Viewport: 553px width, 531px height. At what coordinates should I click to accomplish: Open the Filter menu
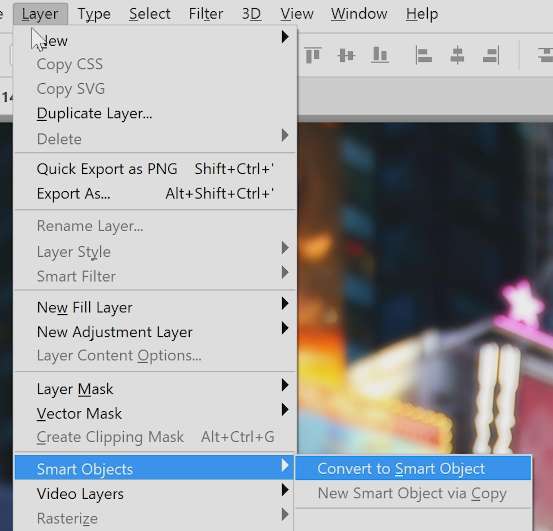[206, 14]
